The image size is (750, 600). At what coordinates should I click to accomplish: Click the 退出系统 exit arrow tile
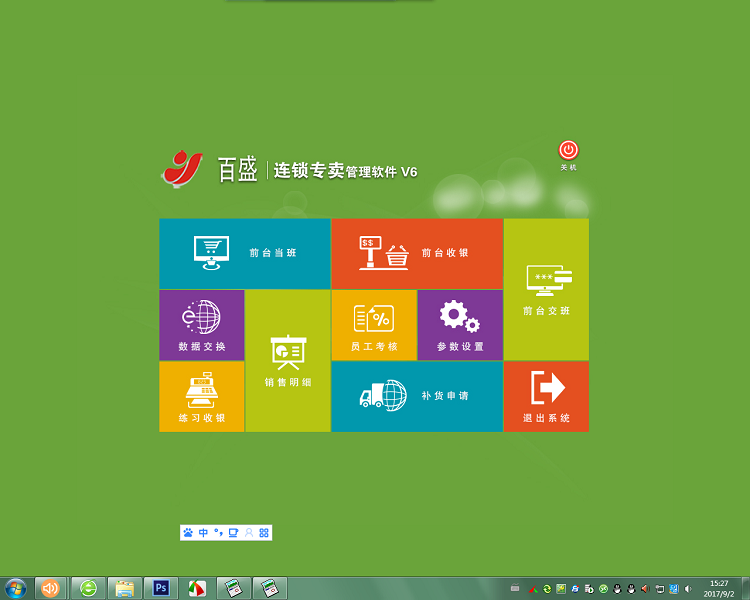(546, 397)
